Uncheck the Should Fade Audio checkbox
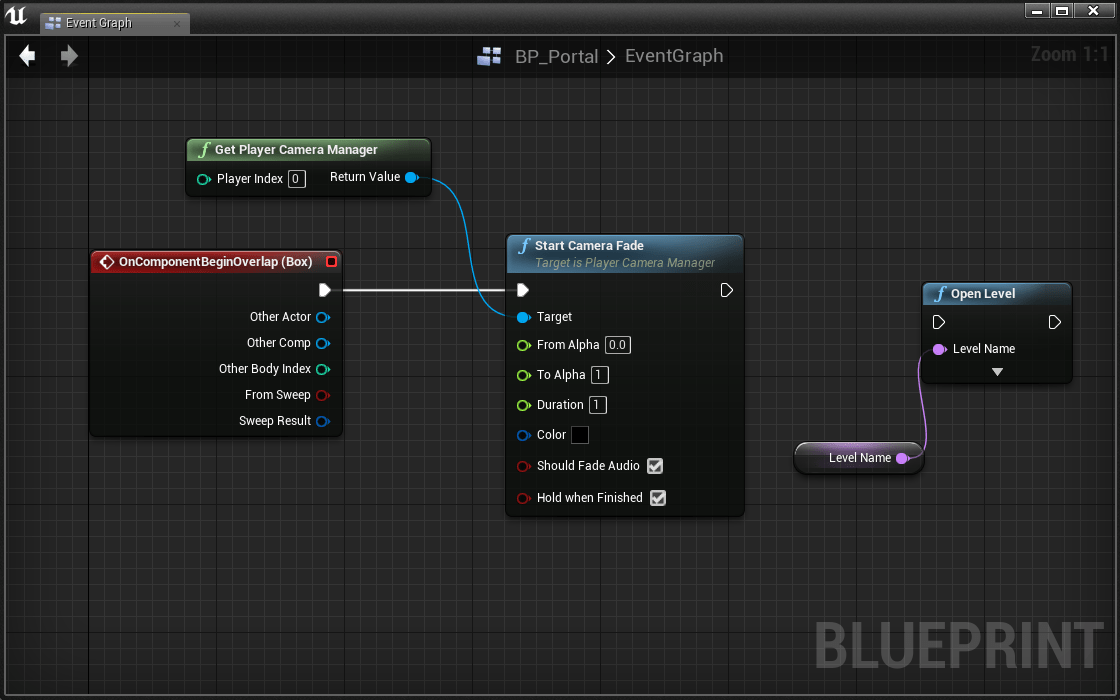The height and width of the screenshot is (700, 1120). click(x=655, y=466)
